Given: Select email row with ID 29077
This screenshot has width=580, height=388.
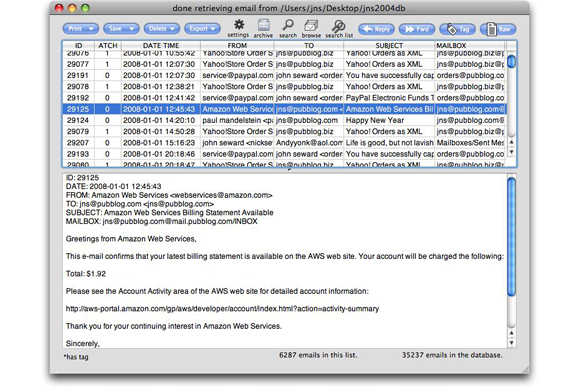Looking at the screenshot, I should pos(284,64).
